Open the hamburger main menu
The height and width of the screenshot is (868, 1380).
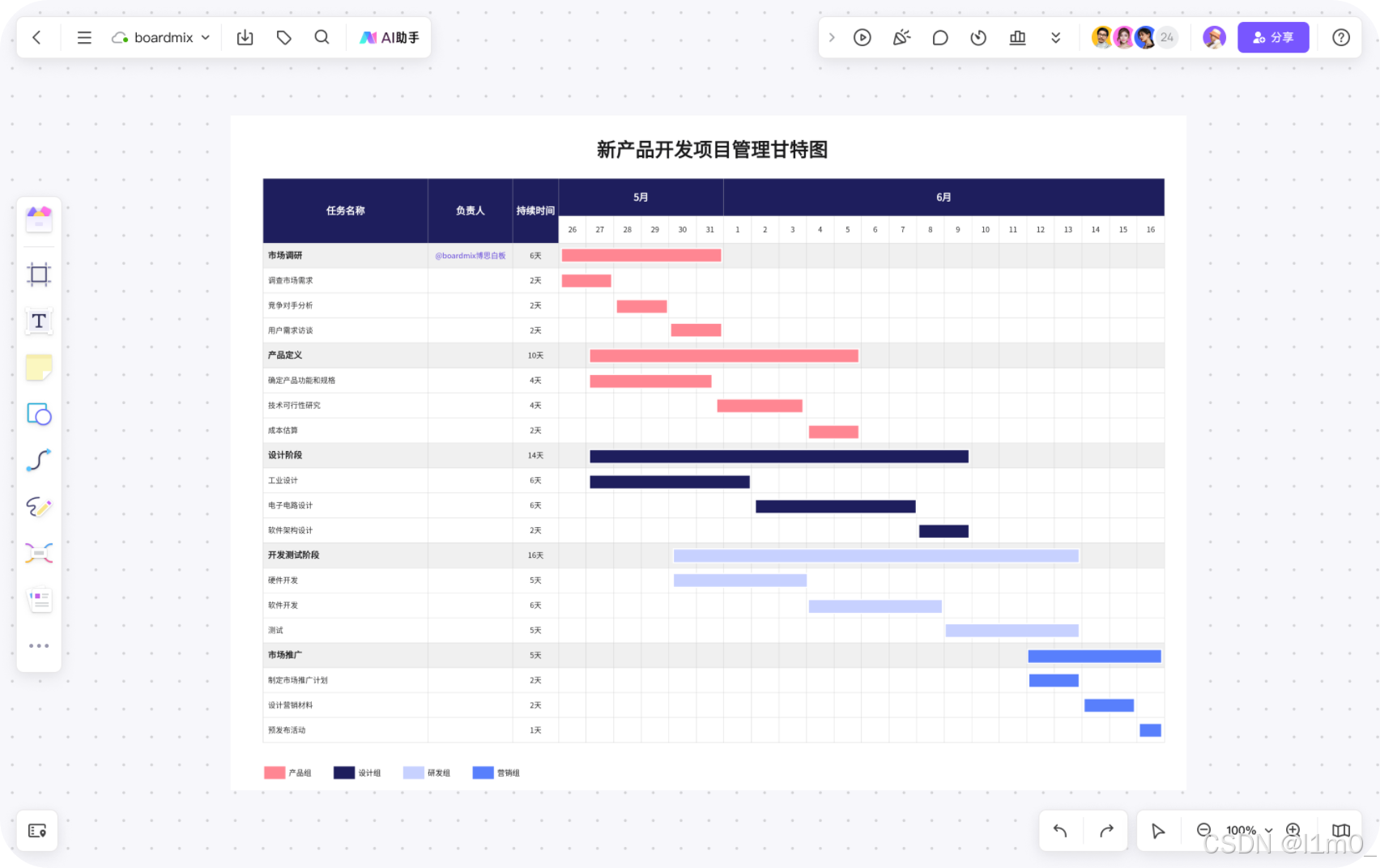pyautogui.click(x=84, y=37)
